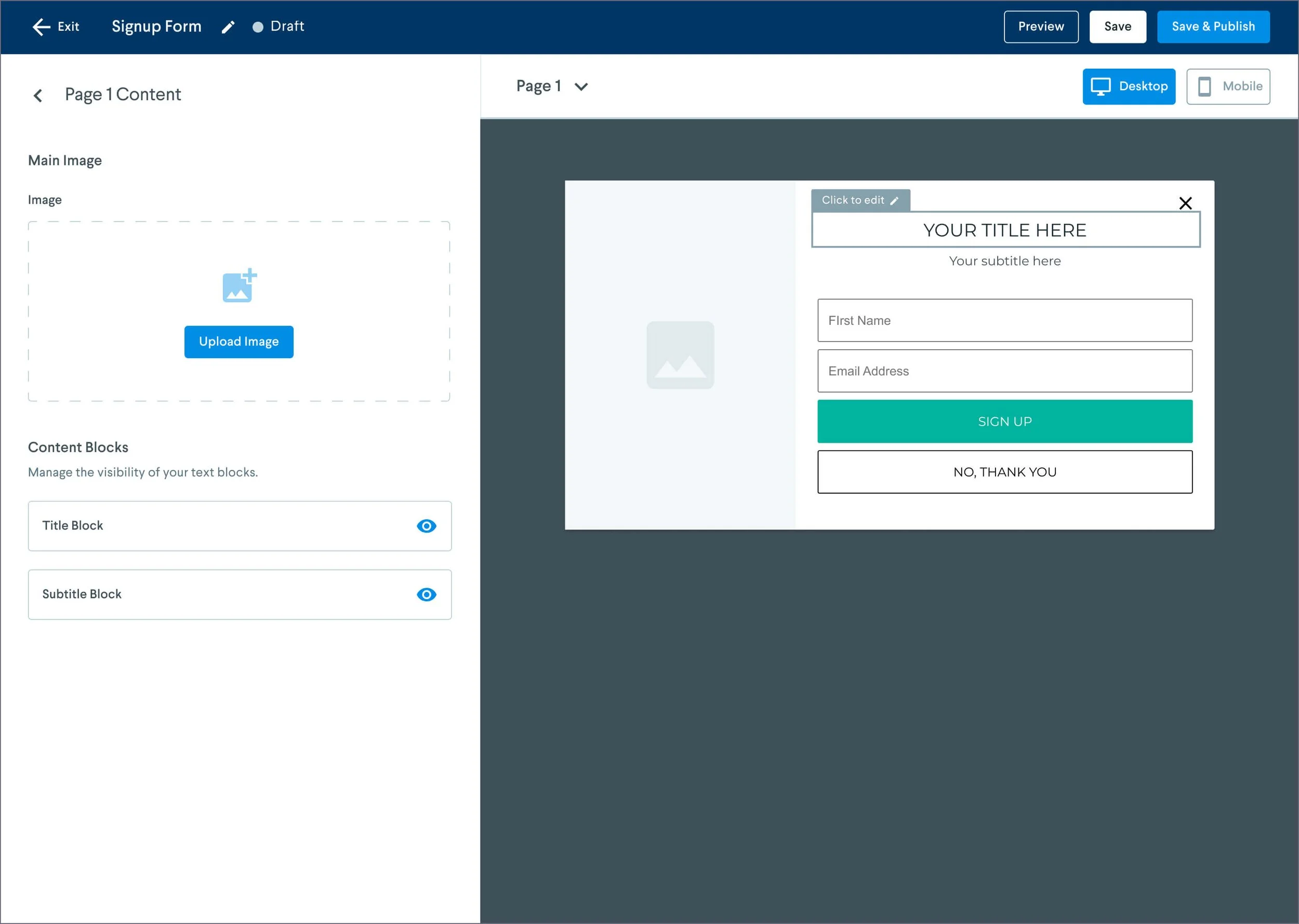
Task: Click the mobile phone icon
Action: (x=1204, y=86)
